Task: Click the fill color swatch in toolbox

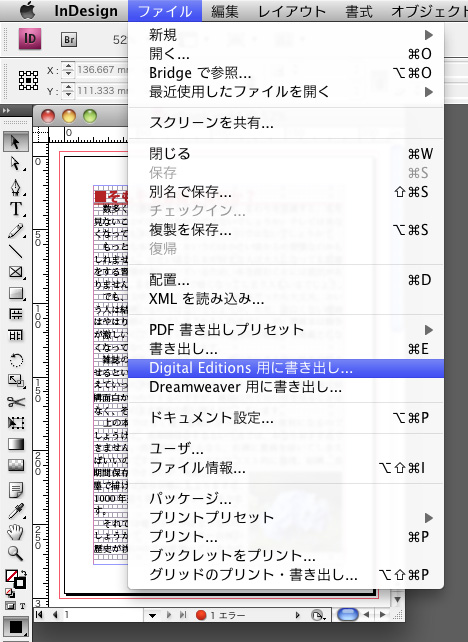Action: [x=12, y=576]
